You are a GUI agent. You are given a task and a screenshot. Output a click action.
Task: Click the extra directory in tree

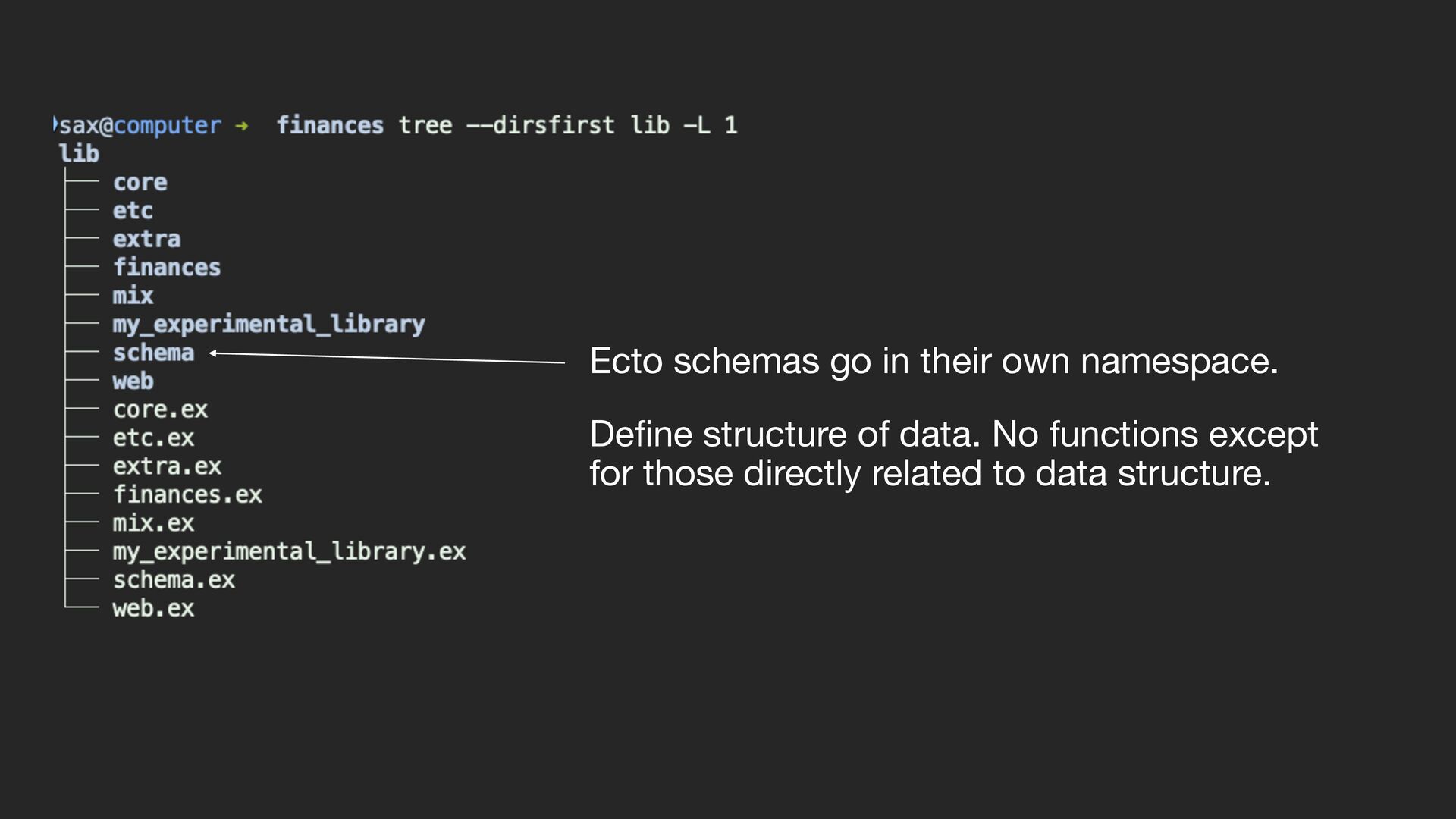pos(147,240)
